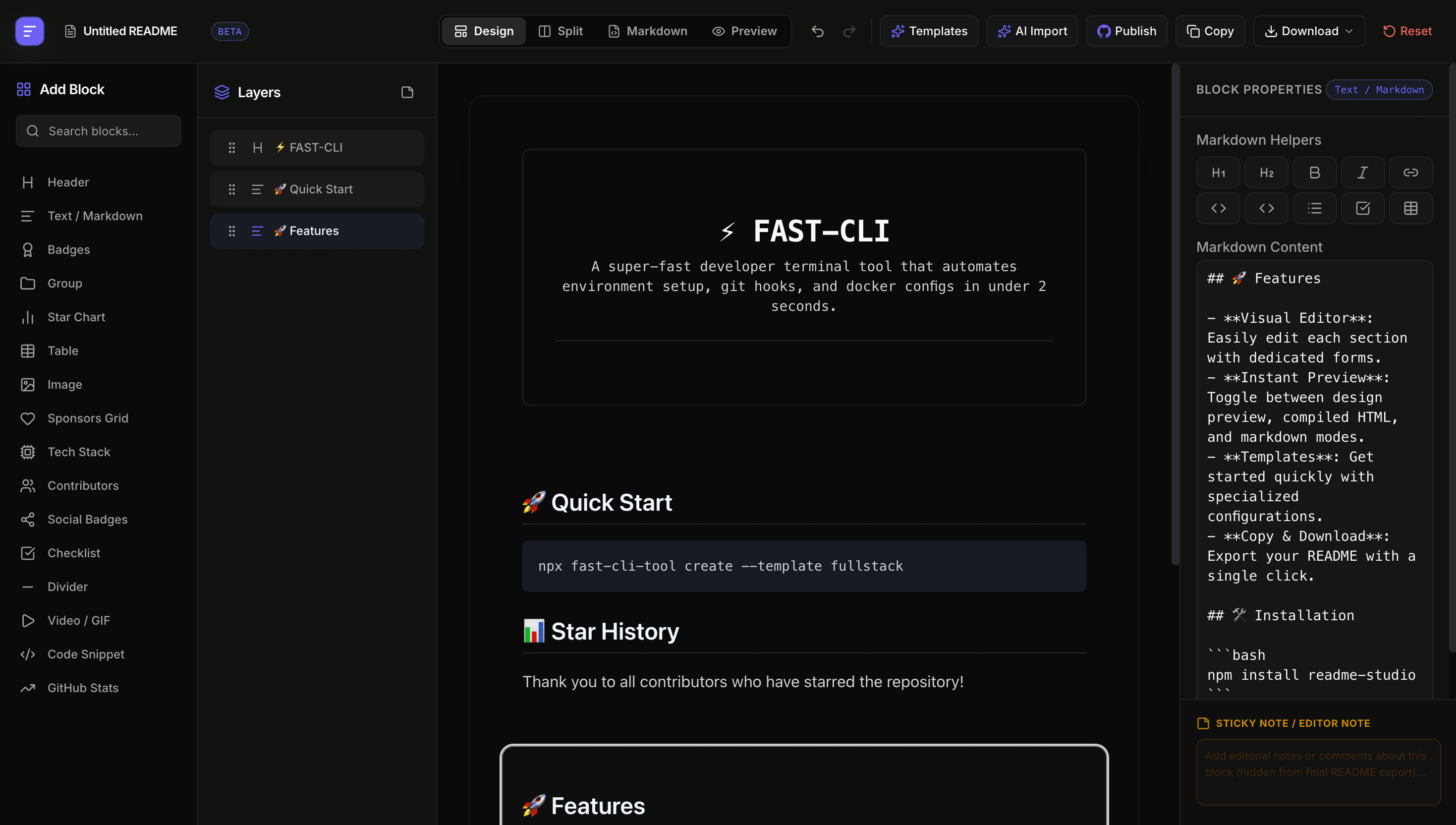Select the Star History heading on canvas
Viewport: 1456px width, 825px height.
[601, 631]
